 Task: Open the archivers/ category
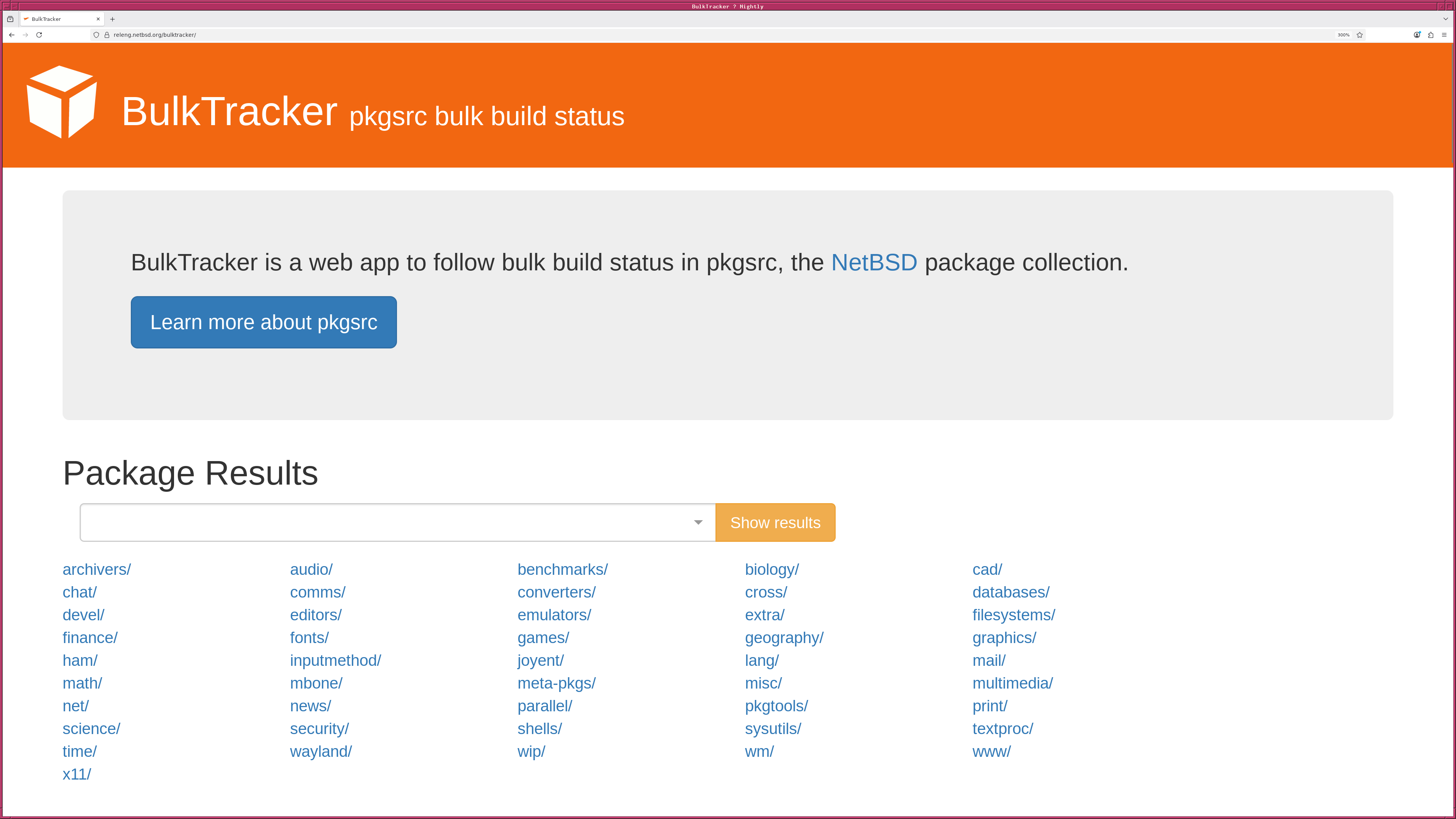[x=97, y=570]
